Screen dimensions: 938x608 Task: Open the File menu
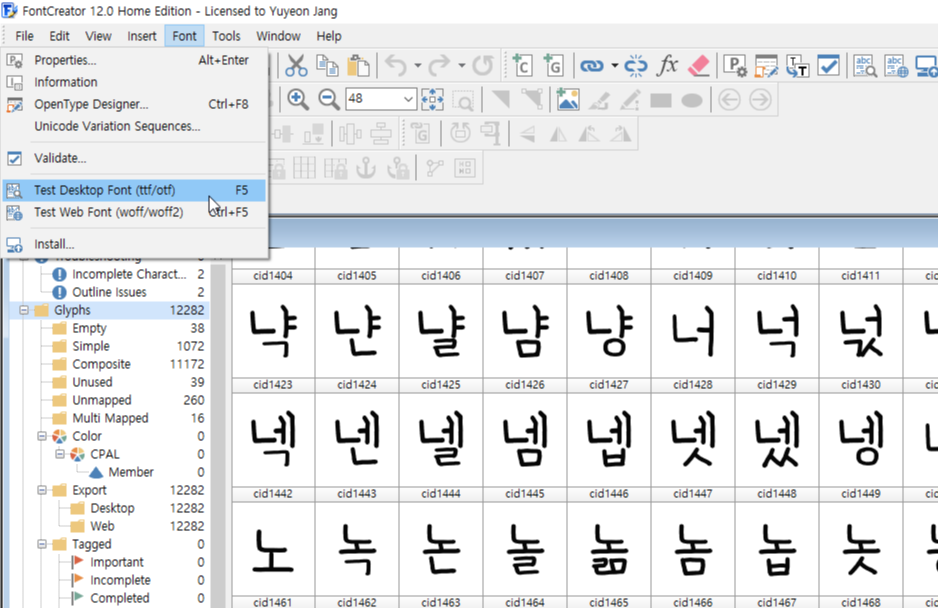click(25, 36)
